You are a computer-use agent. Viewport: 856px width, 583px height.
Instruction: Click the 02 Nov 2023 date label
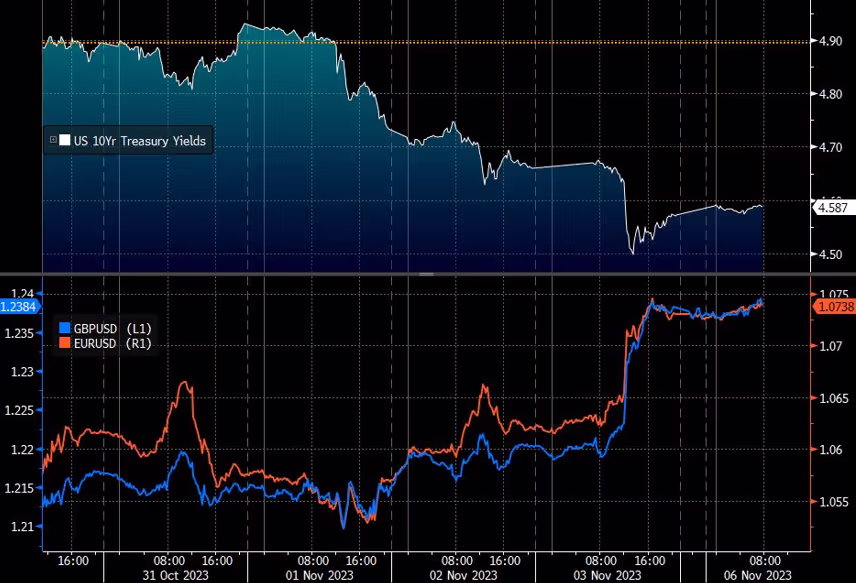click(x=463, y=575)
